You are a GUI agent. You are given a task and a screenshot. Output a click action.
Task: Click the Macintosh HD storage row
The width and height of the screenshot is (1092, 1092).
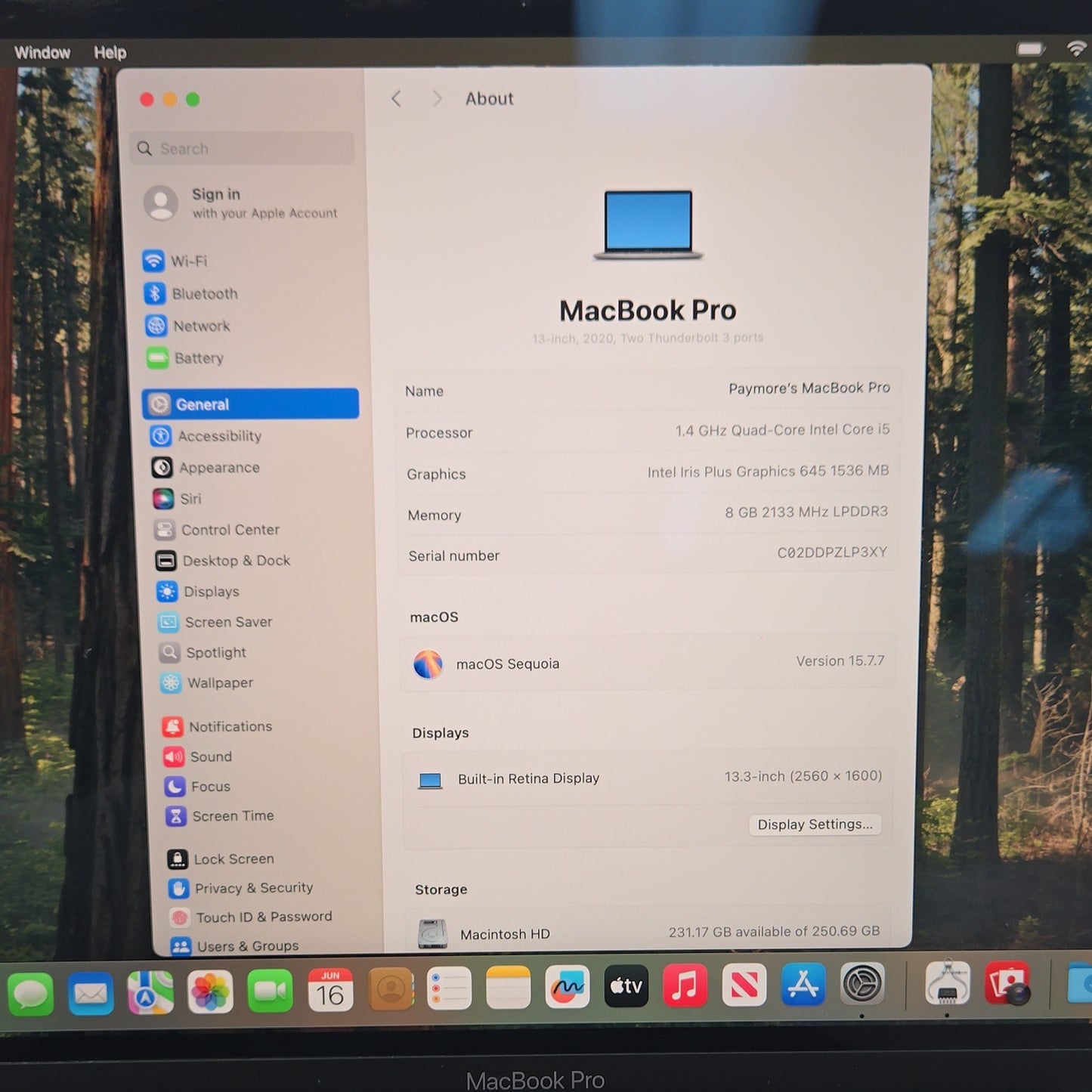click(649, 932)
